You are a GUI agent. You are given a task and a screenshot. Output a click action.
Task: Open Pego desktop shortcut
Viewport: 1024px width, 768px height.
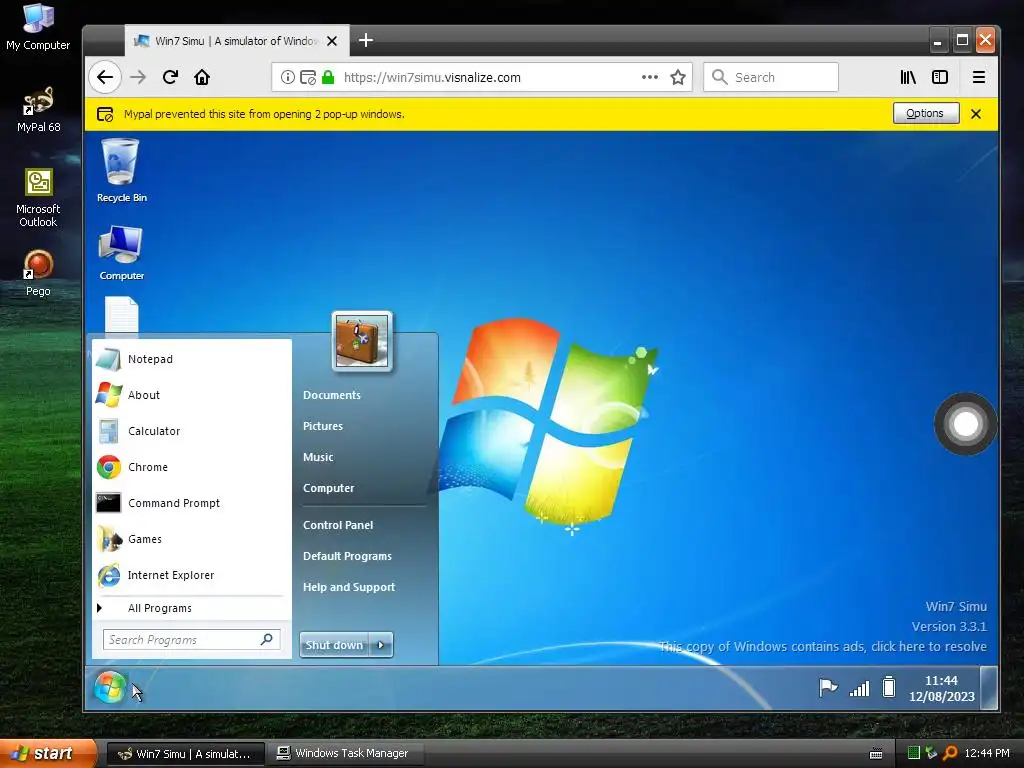pyautogui.click(x=38, y=273)
